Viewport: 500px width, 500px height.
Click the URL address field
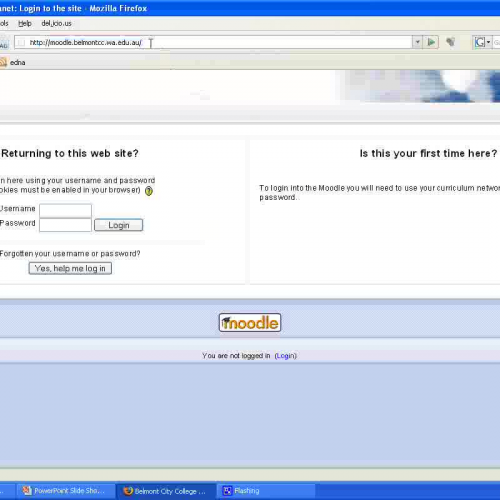click(x=213, y=42)
